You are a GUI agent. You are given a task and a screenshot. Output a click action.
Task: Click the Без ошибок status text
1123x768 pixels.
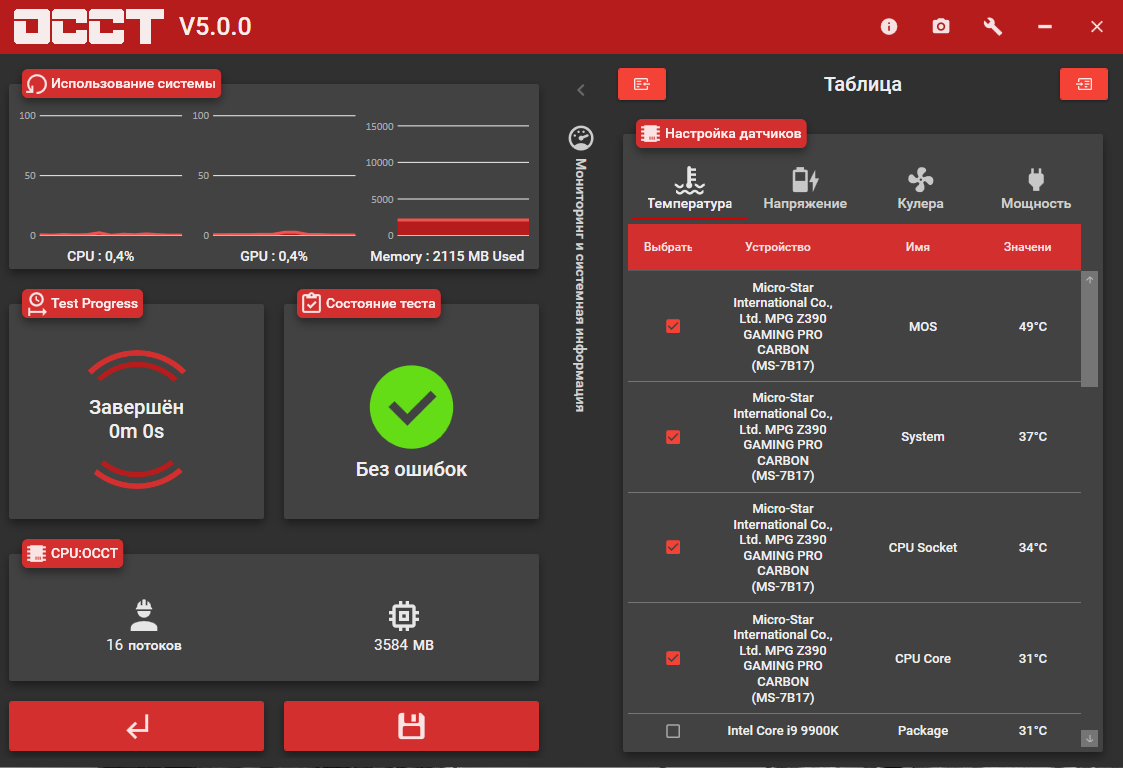411,469
